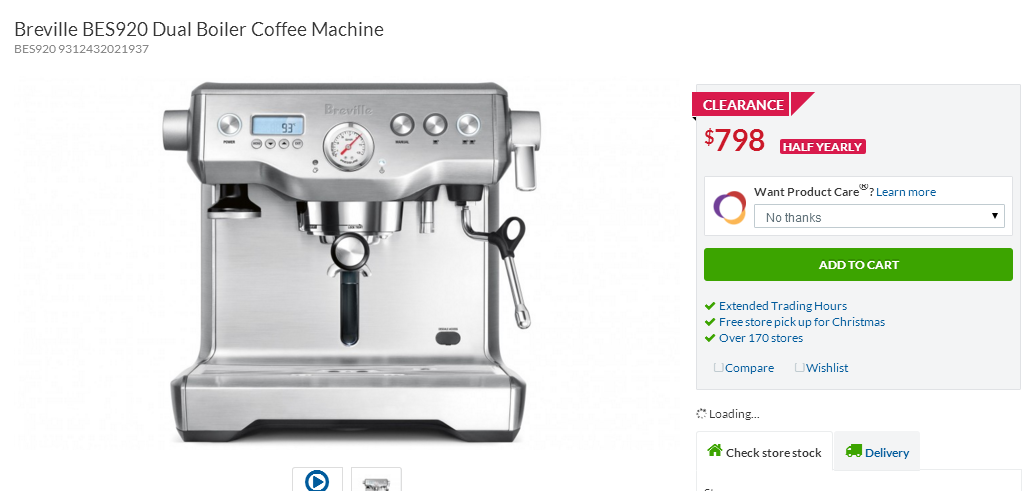Click the house icon beside Check store stock
This screenshot has width=1034, height=491.
click(x=714, y=450)
